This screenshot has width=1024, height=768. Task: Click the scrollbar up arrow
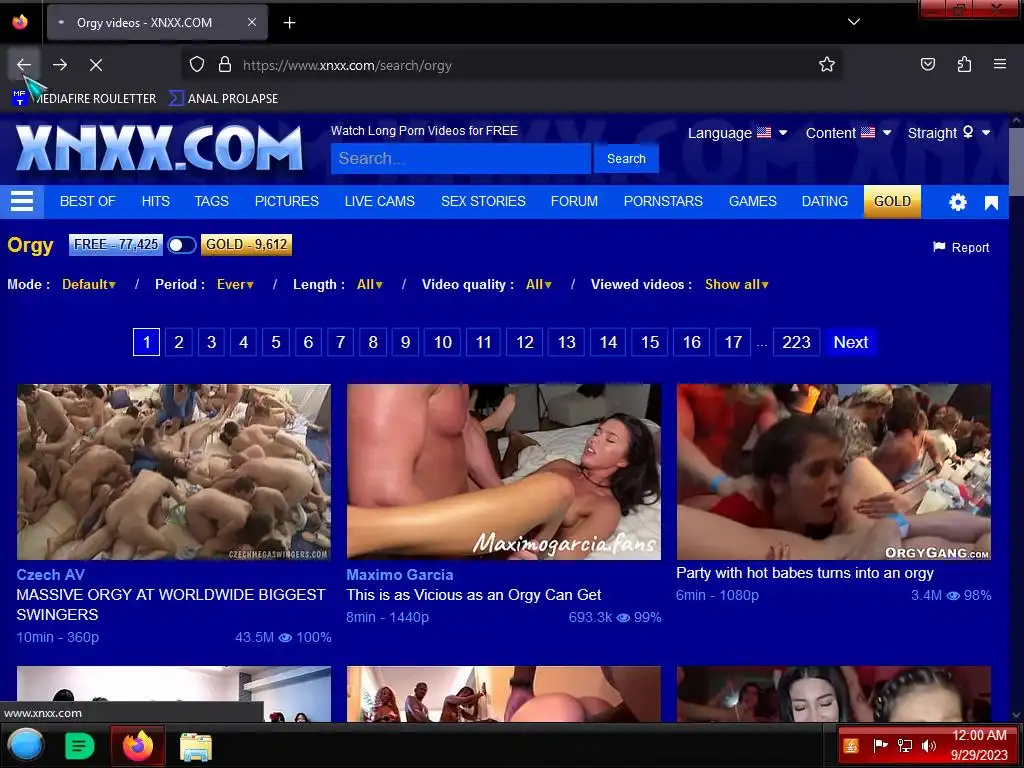1016,120
